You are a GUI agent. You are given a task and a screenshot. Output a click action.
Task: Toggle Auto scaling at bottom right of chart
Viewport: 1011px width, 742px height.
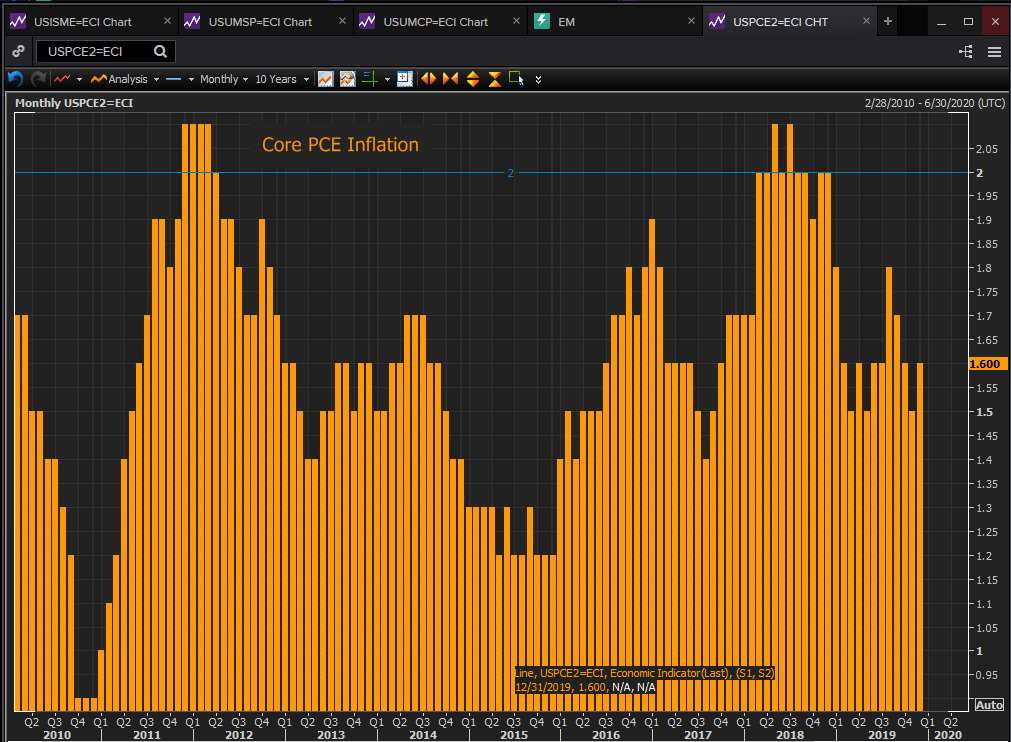pyautogui.click(x=988, y=705)
